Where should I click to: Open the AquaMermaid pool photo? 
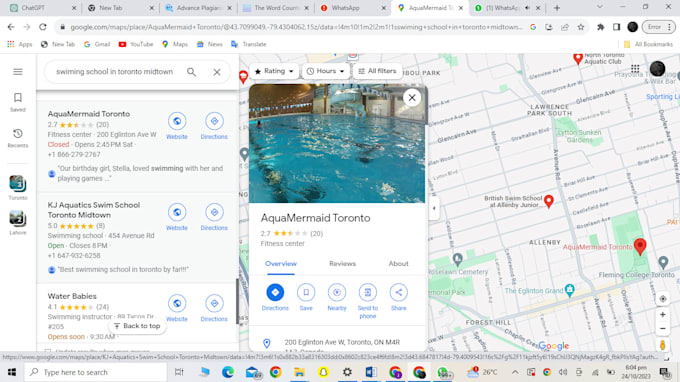coord(337,143)
